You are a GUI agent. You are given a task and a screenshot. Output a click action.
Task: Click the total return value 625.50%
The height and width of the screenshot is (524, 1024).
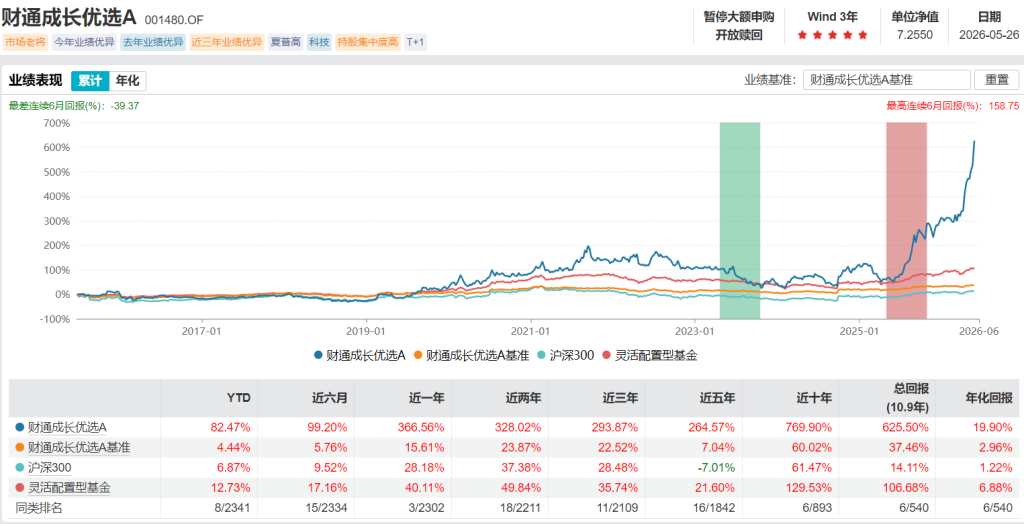coord(905,427)
